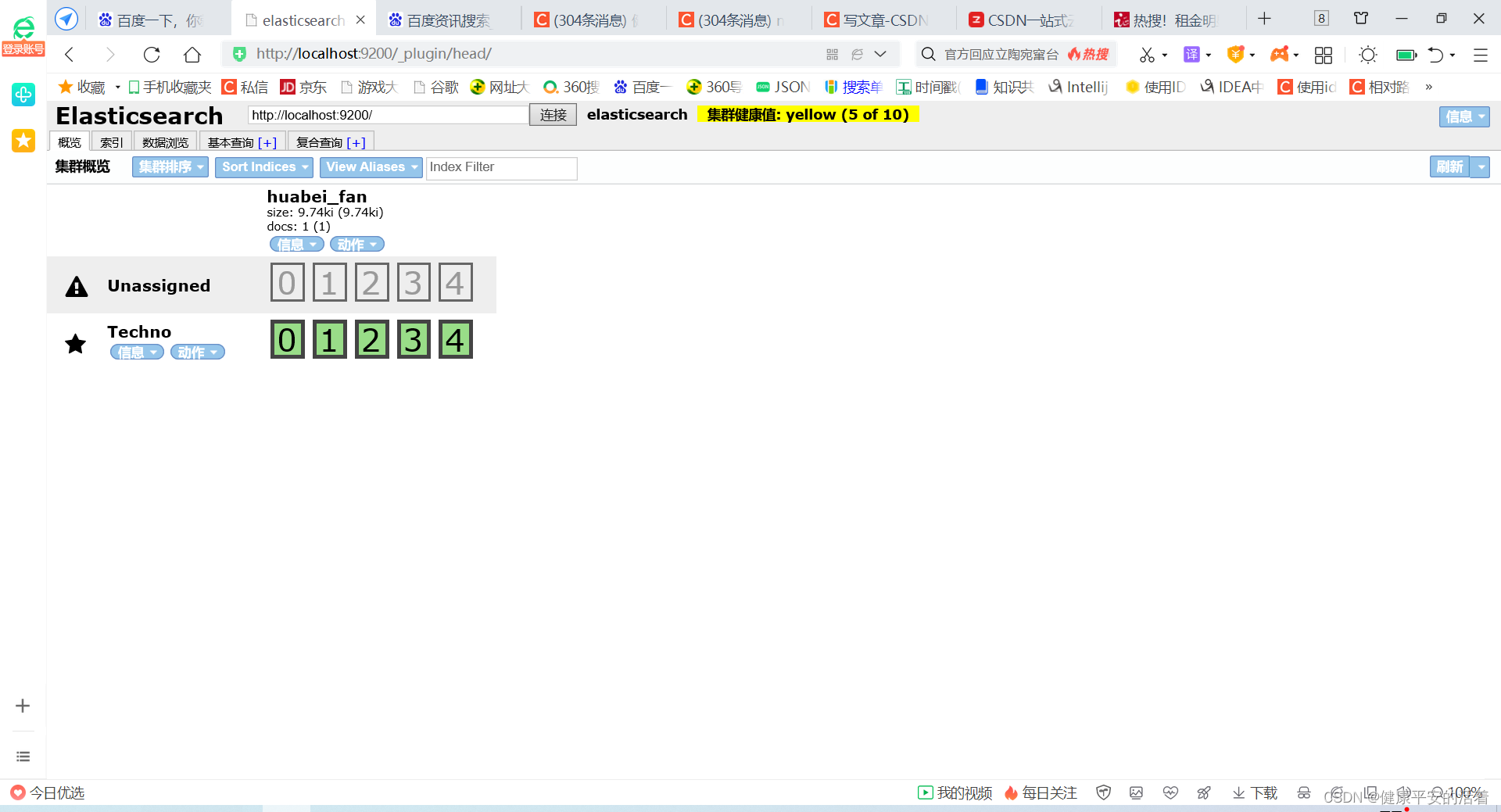Click the Elasticsearch connection URL field

click(x=389, y=115)
